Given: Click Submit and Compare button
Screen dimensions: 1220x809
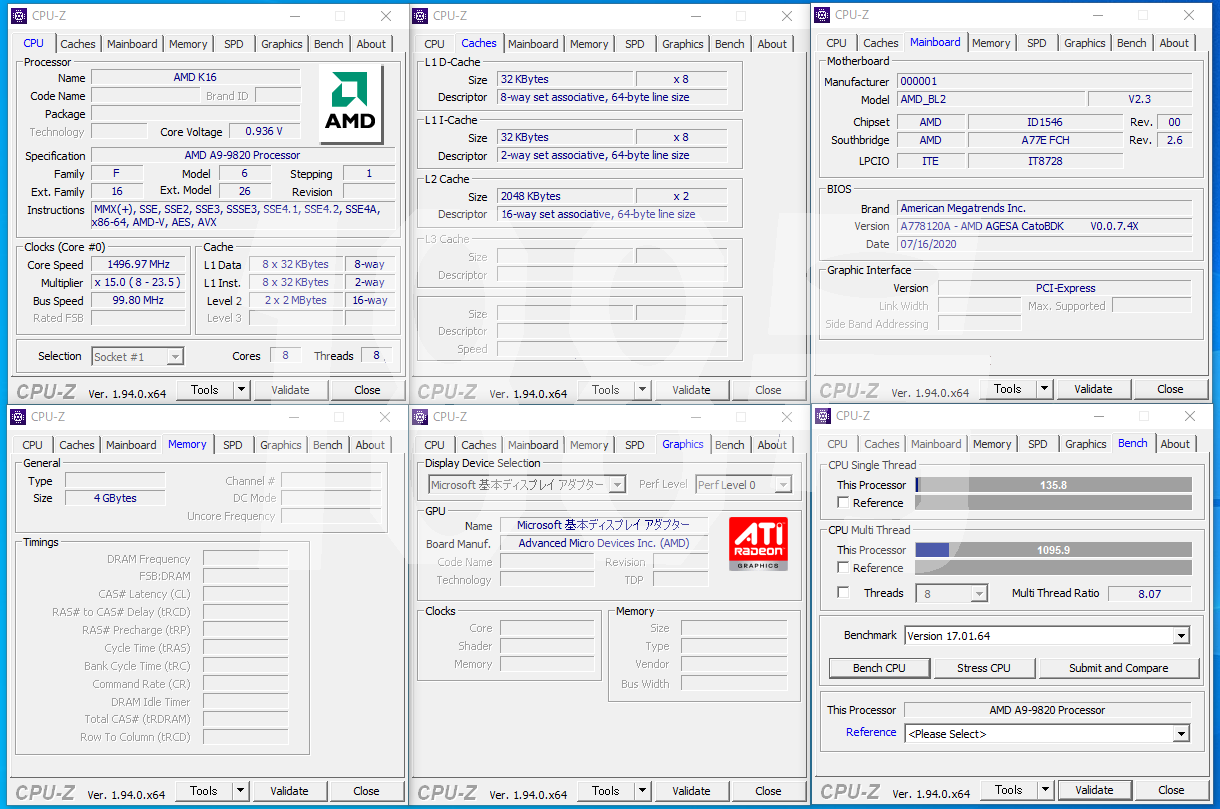Looking at the screenshot, I should click(1119, 668).
